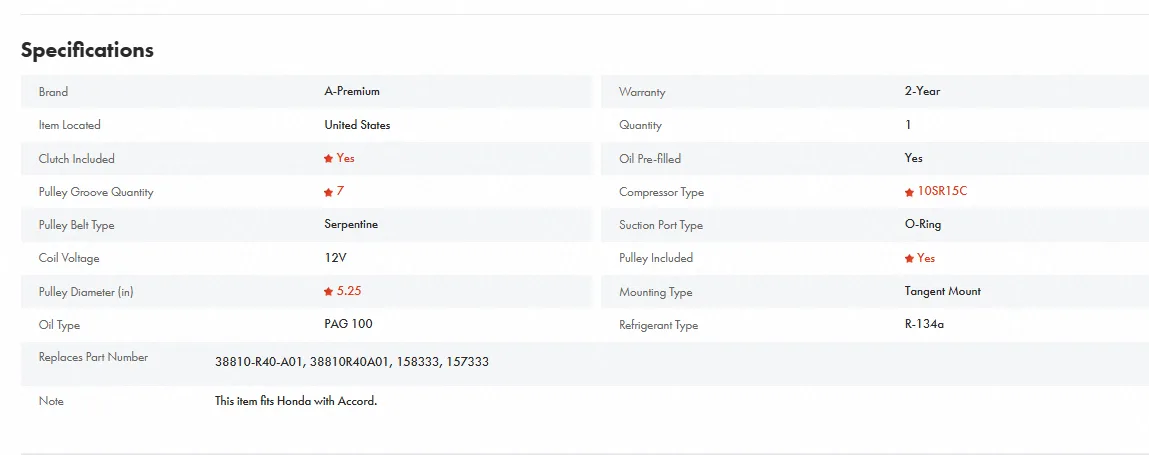Click the Tangent Mount mounting type value
The image size is (1149, 455).
pyautogui.click(x=942, y=291)
